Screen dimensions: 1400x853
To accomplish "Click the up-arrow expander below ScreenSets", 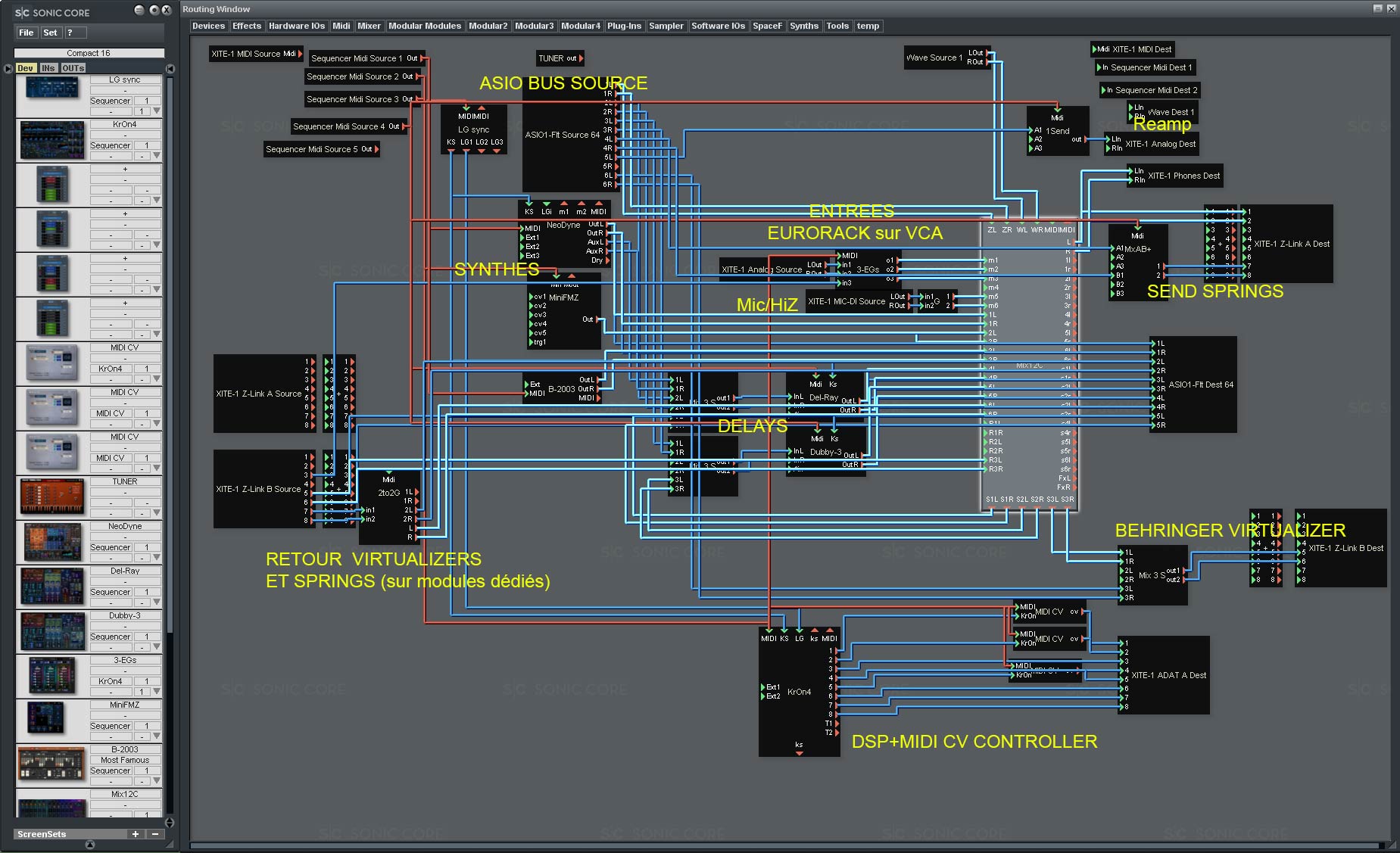I will click(90, 845).
